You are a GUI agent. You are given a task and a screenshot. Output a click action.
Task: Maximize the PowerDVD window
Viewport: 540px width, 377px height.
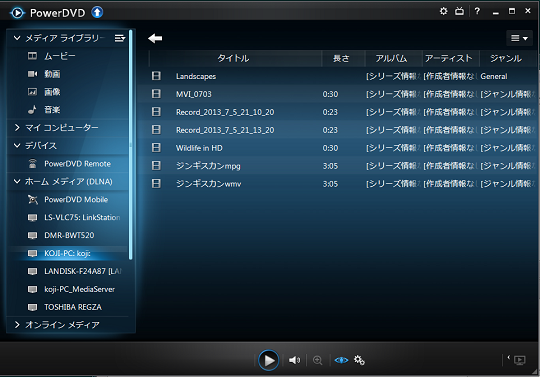[x=512, y=11]
